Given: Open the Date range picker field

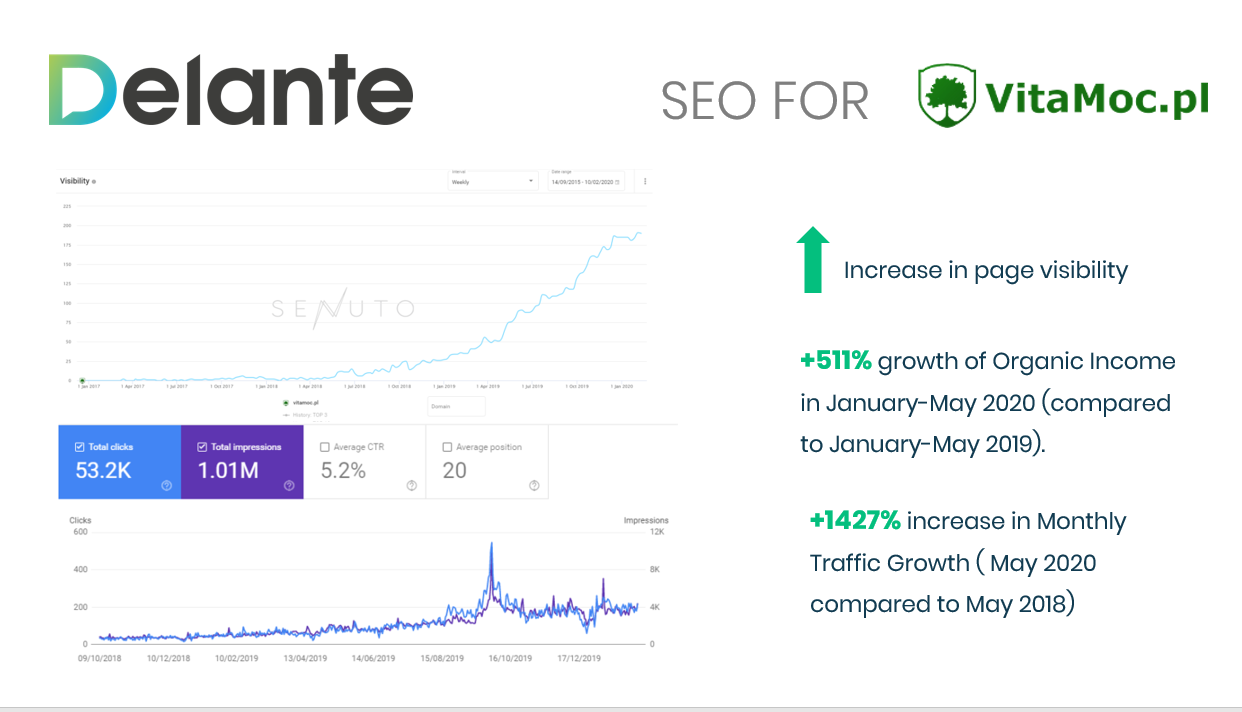Looking at the screenshot, I should tap(587, 180).
